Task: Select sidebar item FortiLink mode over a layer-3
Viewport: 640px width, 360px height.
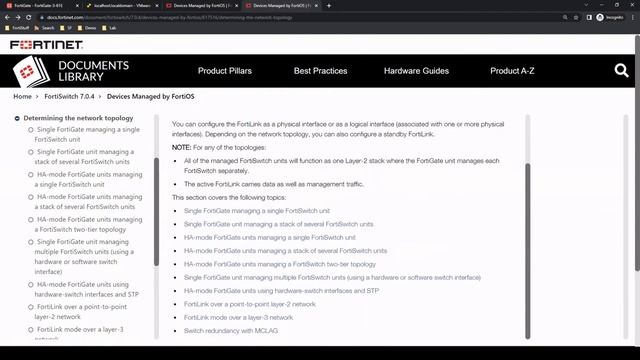Action: pos(79,330)
